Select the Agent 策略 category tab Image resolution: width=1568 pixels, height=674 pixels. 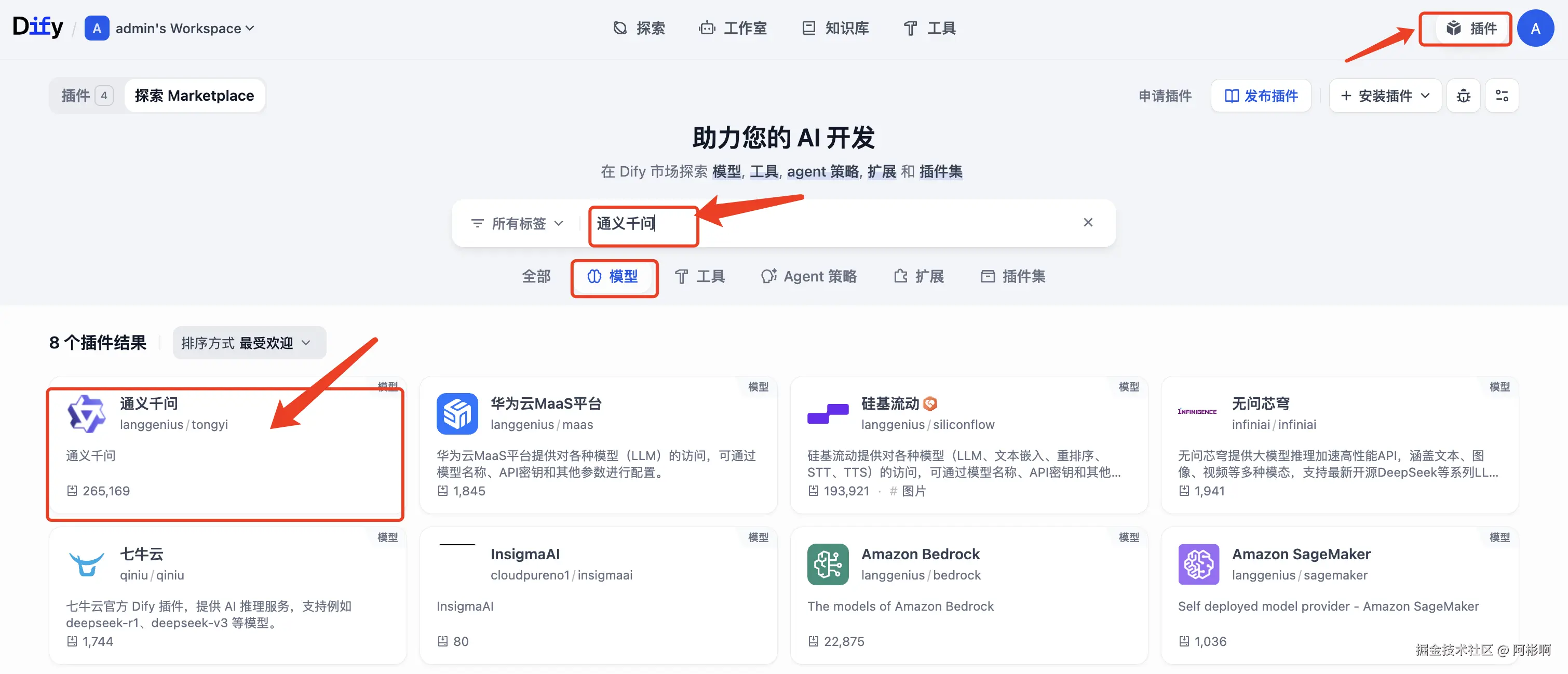tap(808, 276)
